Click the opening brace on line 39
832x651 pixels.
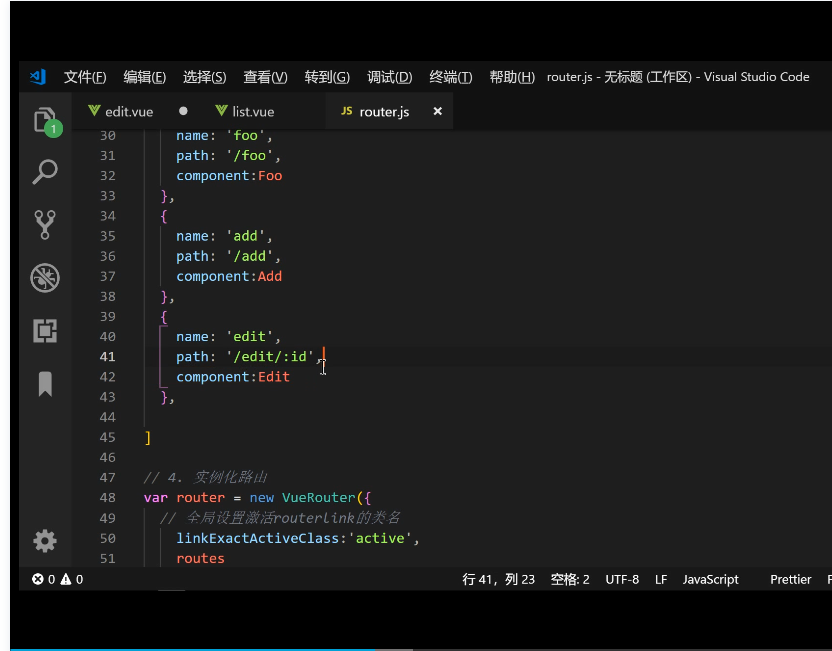tap(164, 317)
